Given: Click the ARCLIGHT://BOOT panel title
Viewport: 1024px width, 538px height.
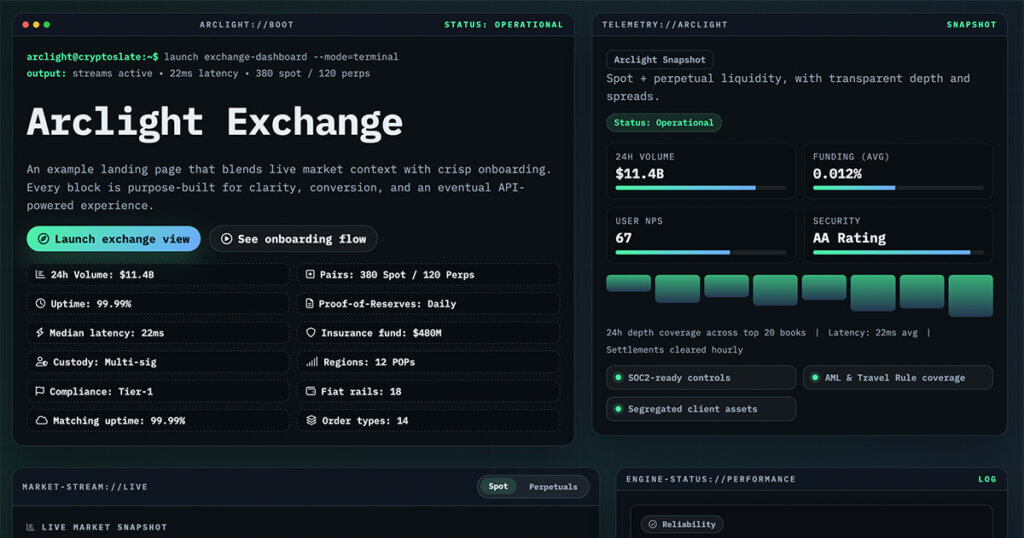Looking at the screenshot, I should [x=246, y=25].
